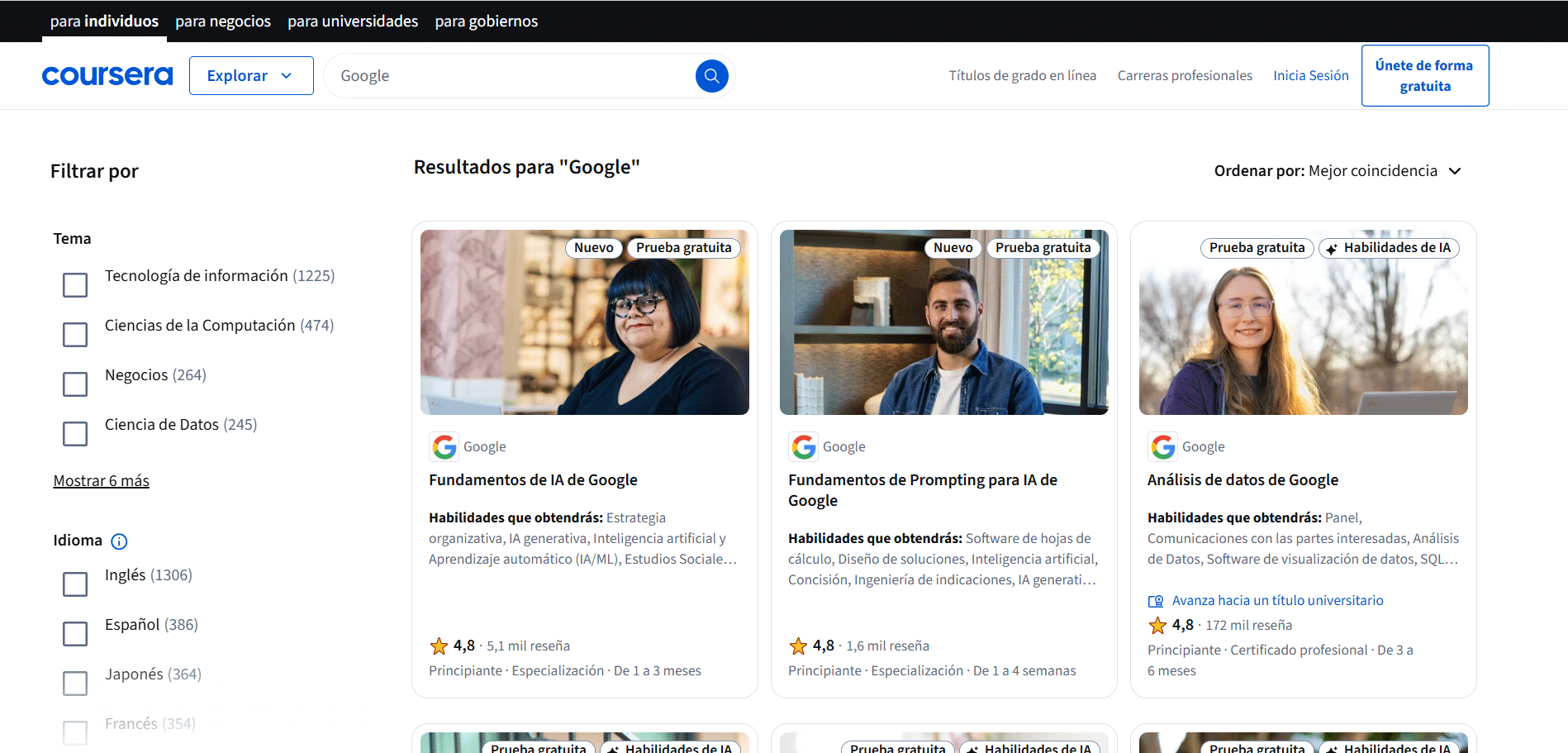Open Fundamentos de Prompting para IA course
This screenshot has width=1568, height=753.
[x=923, y=490]
